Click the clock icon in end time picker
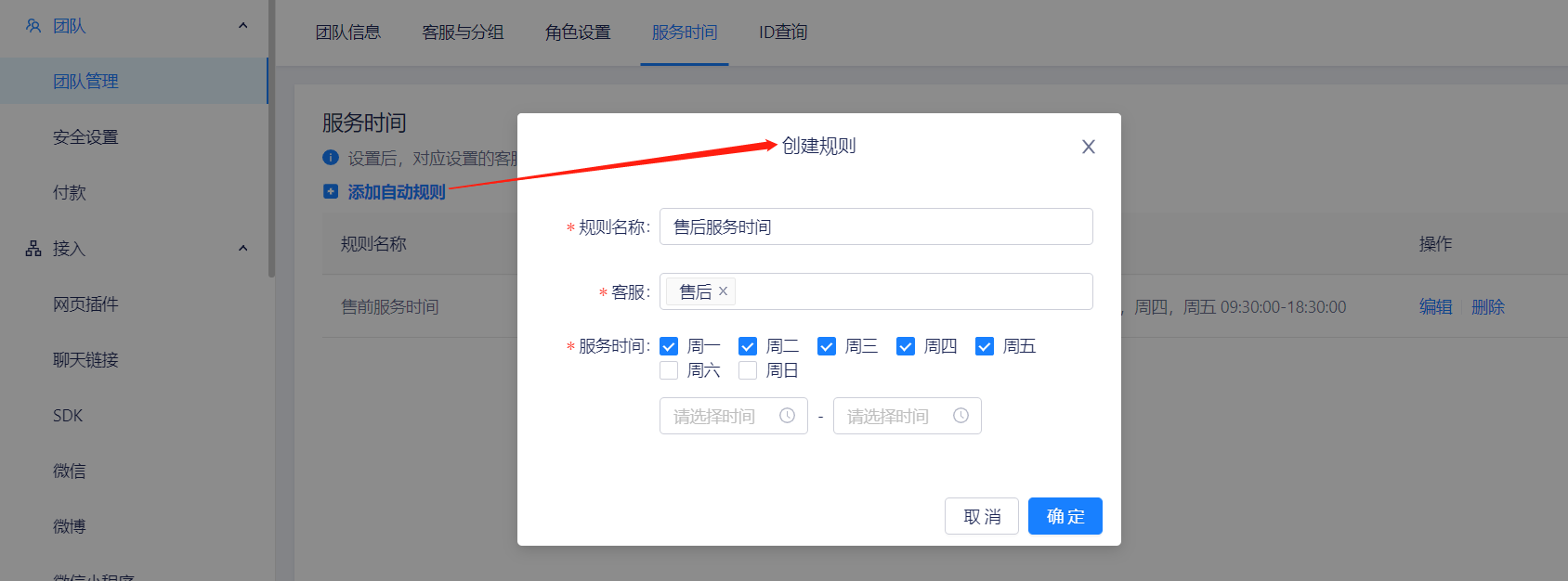 [x=960, y=416]
